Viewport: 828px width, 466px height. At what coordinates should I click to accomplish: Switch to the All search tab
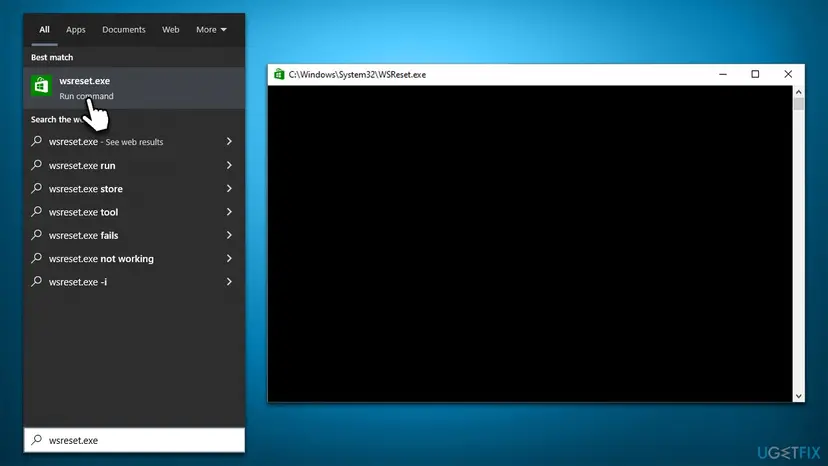pos(44,30)
